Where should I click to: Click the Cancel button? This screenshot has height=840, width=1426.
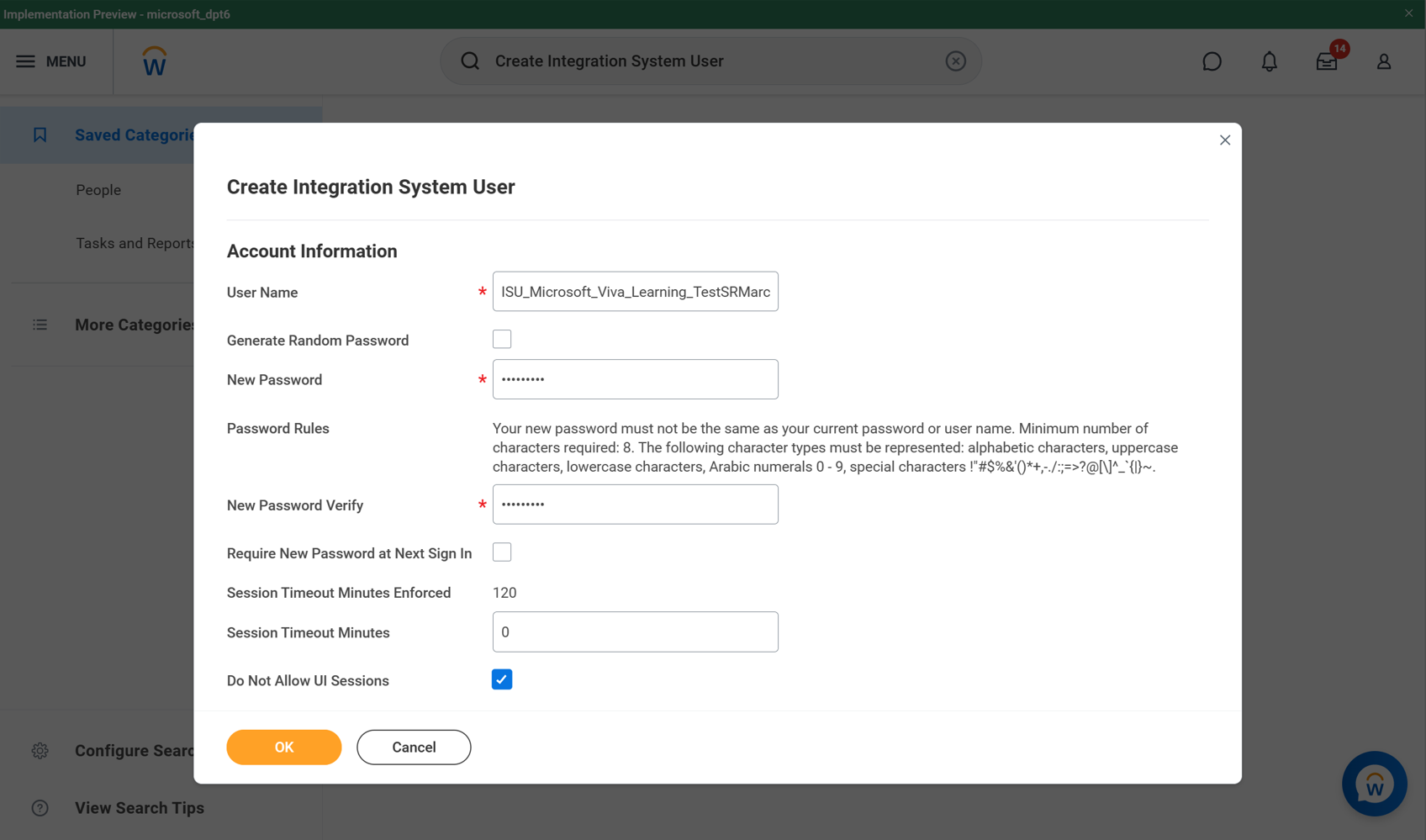point(414,747)
